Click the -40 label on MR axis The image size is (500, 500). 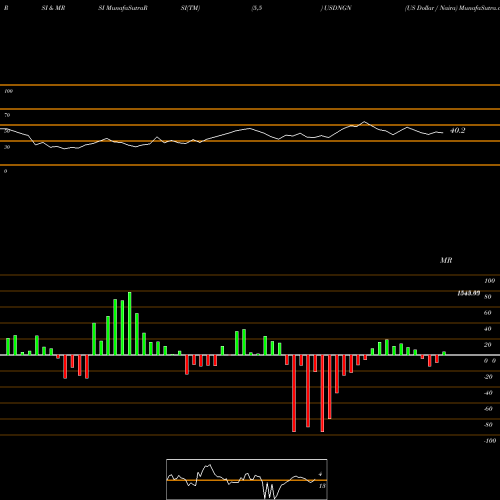[x=488, y=393]
